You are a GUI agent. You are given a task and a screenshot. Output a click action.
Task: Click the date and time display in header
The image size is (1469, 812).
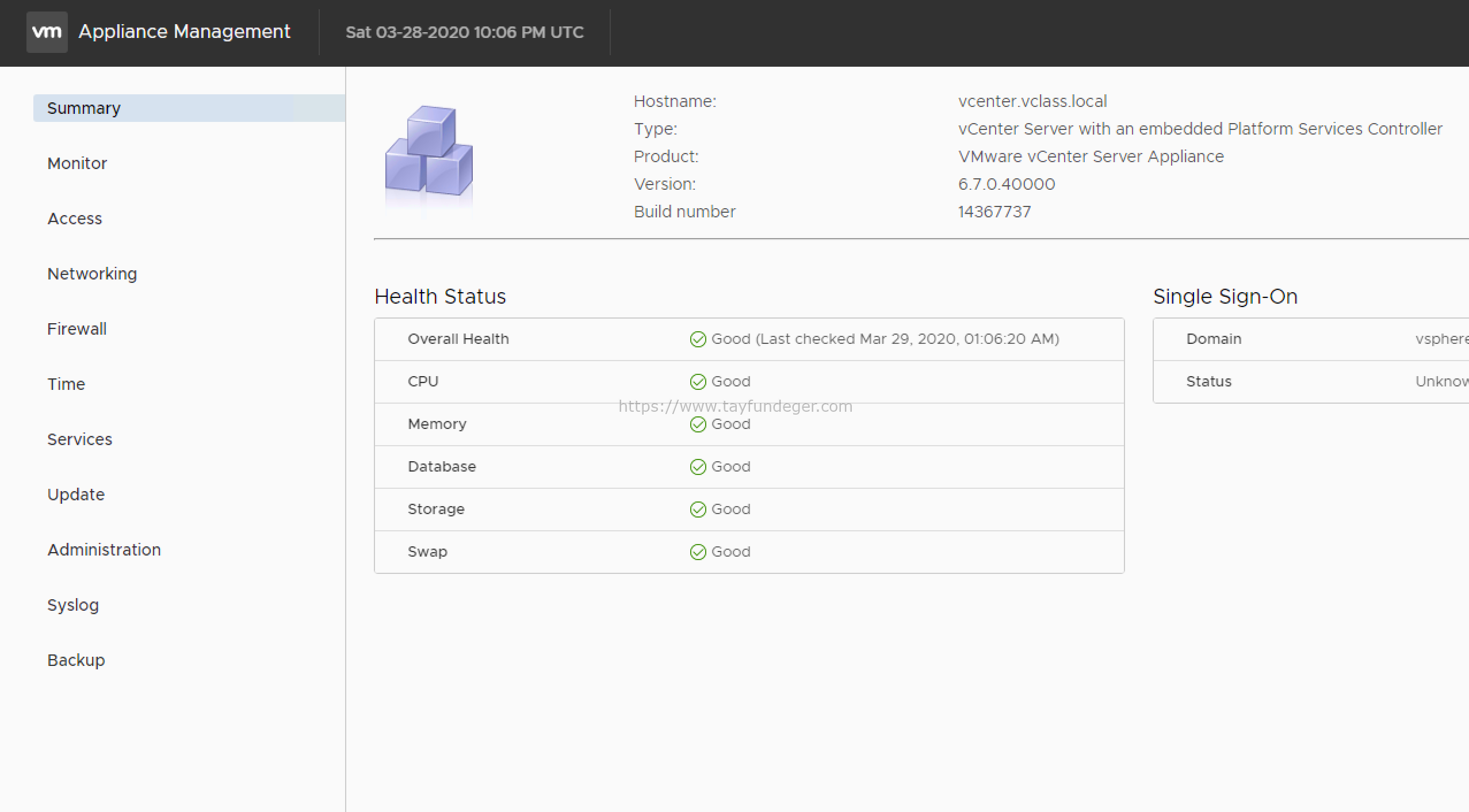click(x=465, y=32)
